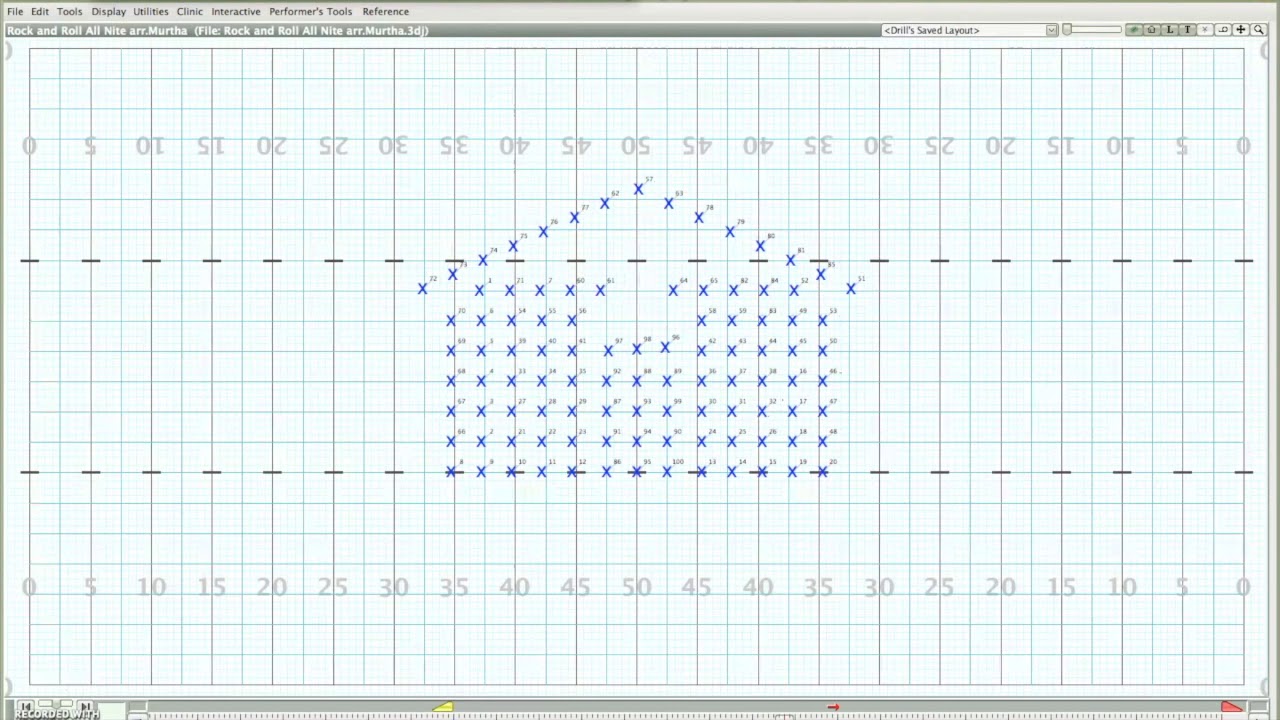Open the Edit menu
Viewport: 1280px width, 720px height.
(x=40, y=11)
